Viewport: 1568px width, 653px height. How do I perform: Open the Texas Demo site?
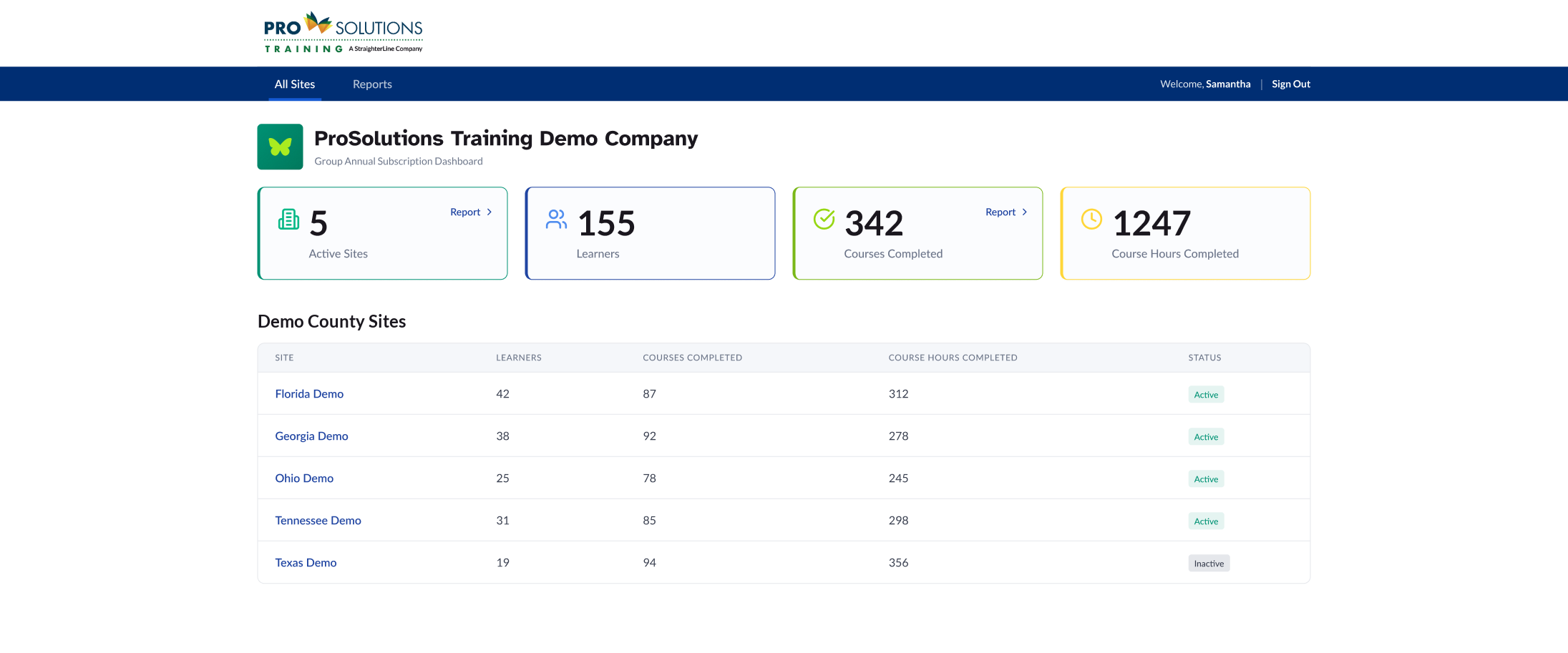pyautogui.click(x=306, y=563)
